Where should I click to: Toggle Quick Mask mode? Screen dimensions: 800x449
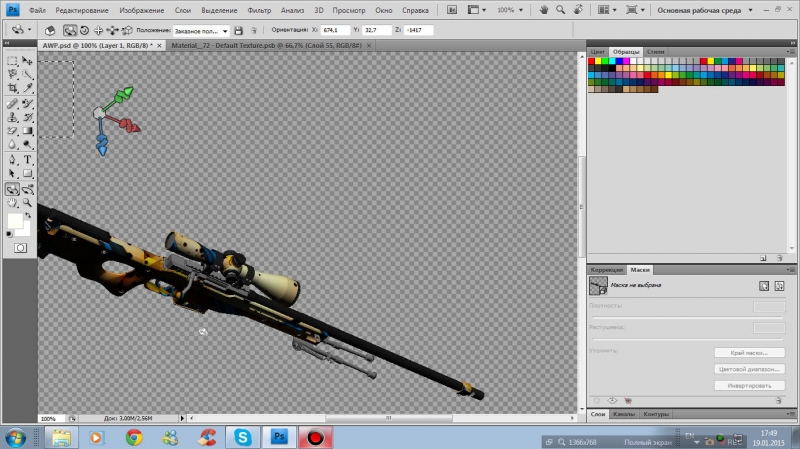20,248
